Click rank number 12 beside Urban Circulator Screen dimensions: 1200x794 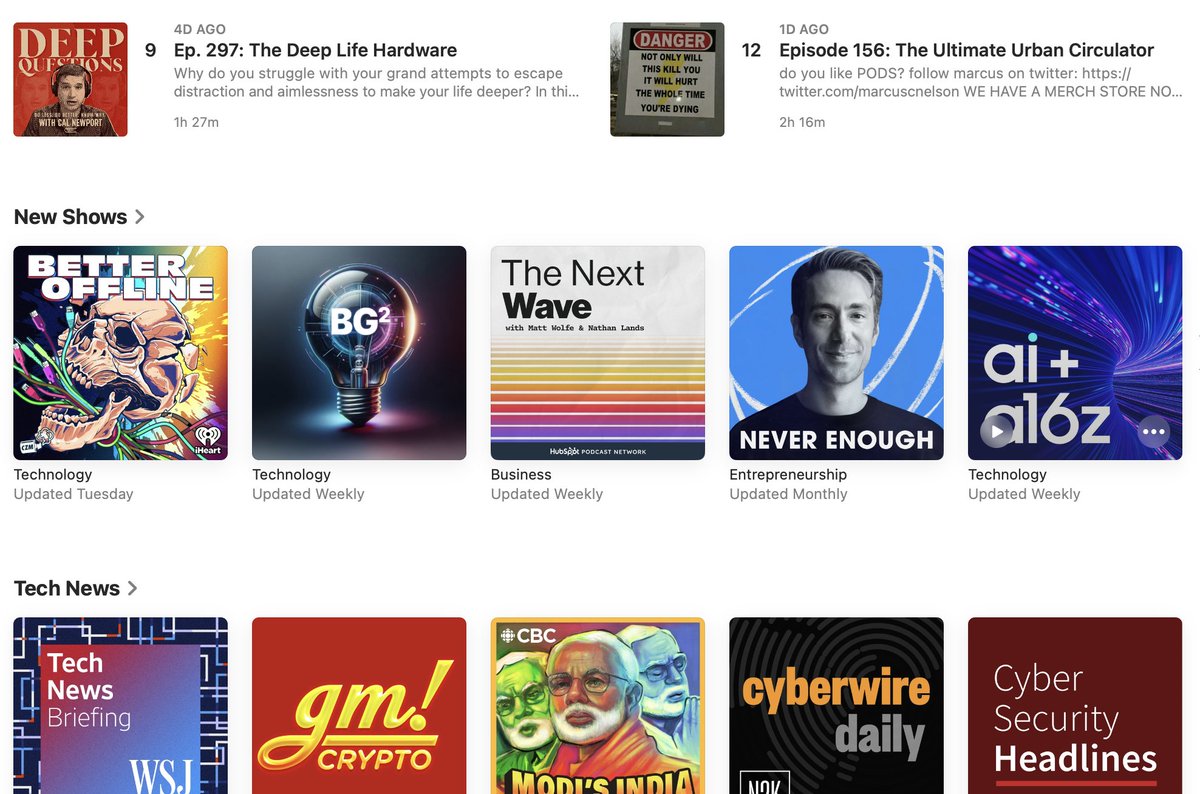tap(751, 50)
